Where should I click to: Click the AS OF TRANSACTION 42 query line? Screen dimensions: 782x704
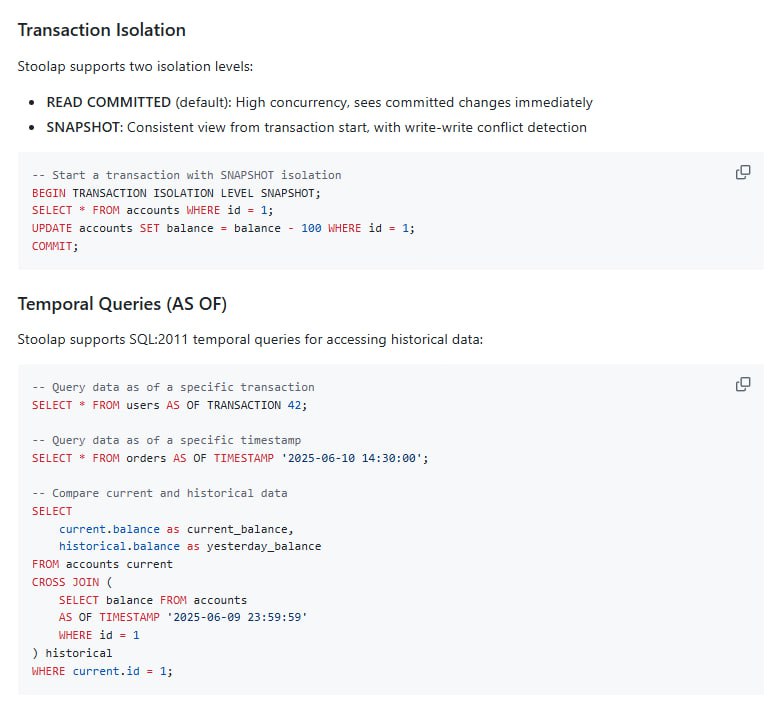[x=169, y=405]
